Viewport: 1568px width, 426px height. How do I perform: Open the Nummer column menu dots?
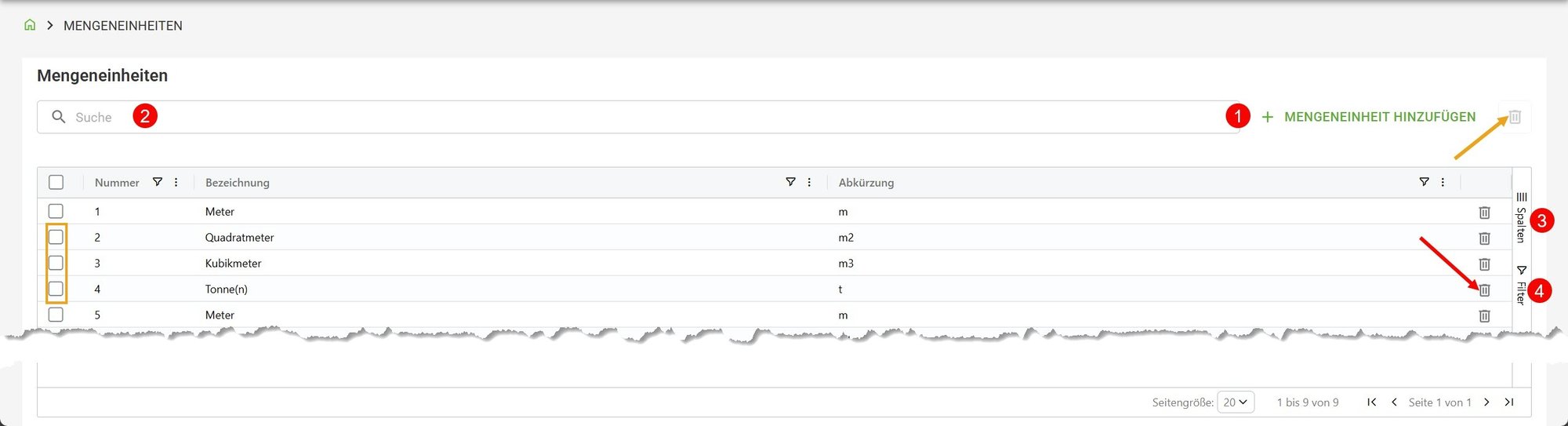click(176, 182)
